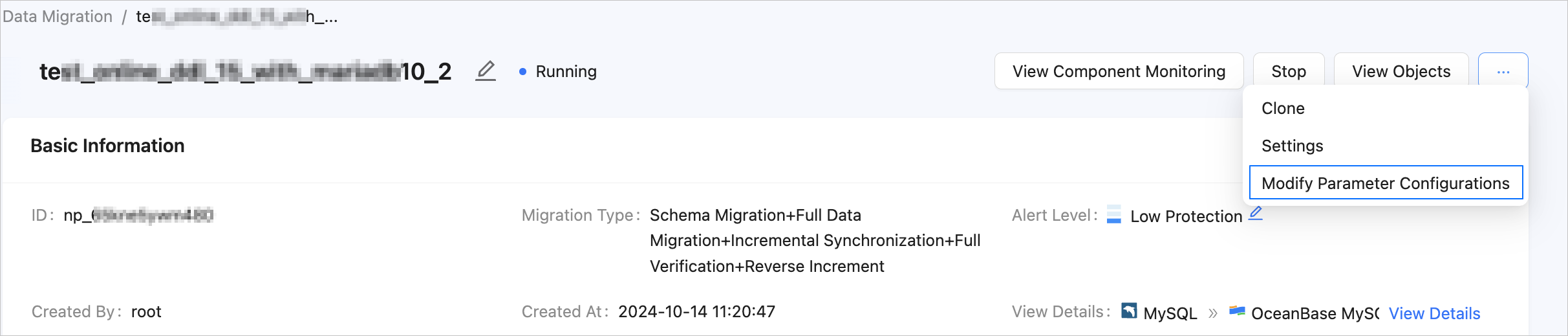Click the blue Running status dot

click(x=522, y=72)
